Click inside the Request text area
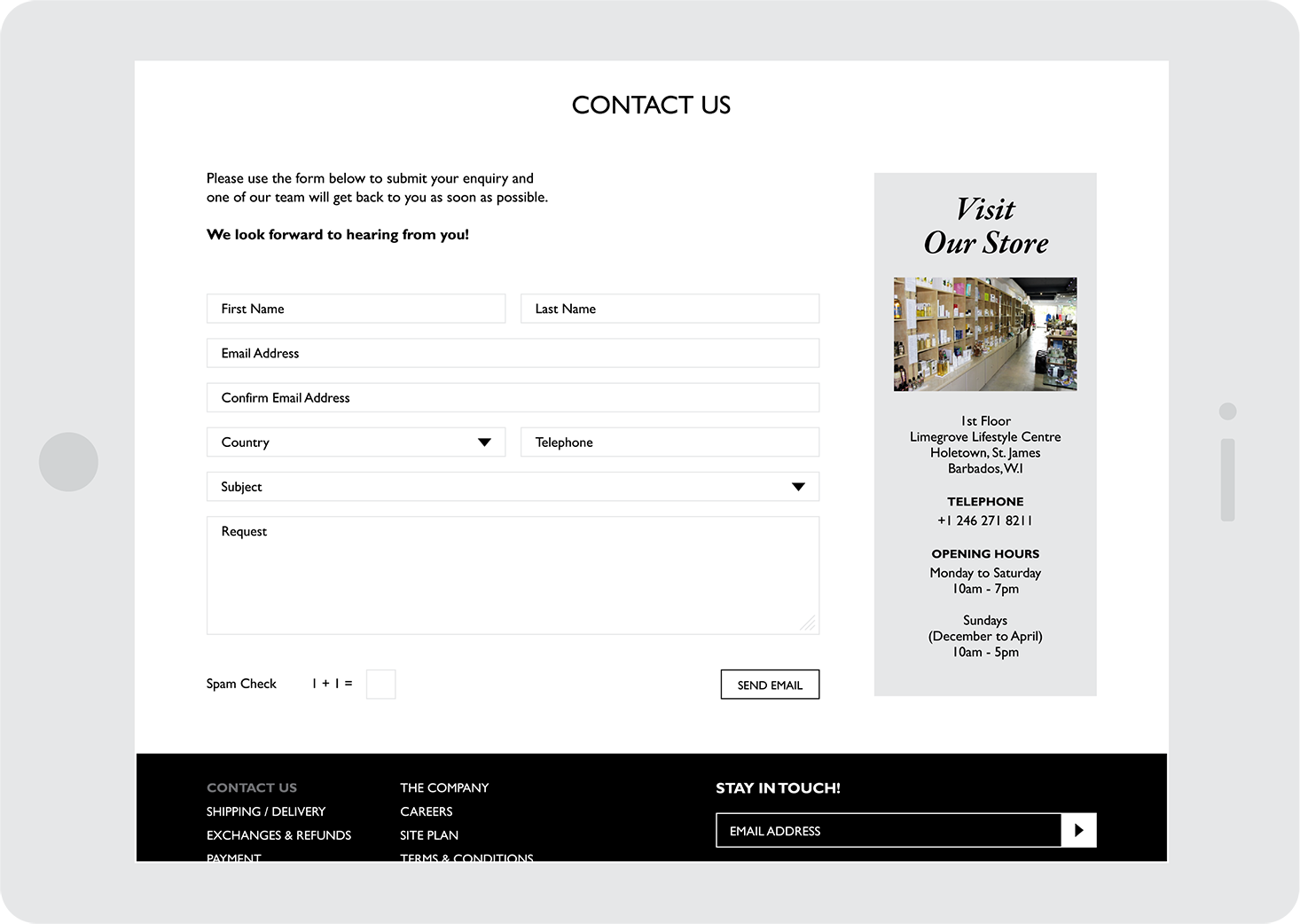 tap(513, 576)
